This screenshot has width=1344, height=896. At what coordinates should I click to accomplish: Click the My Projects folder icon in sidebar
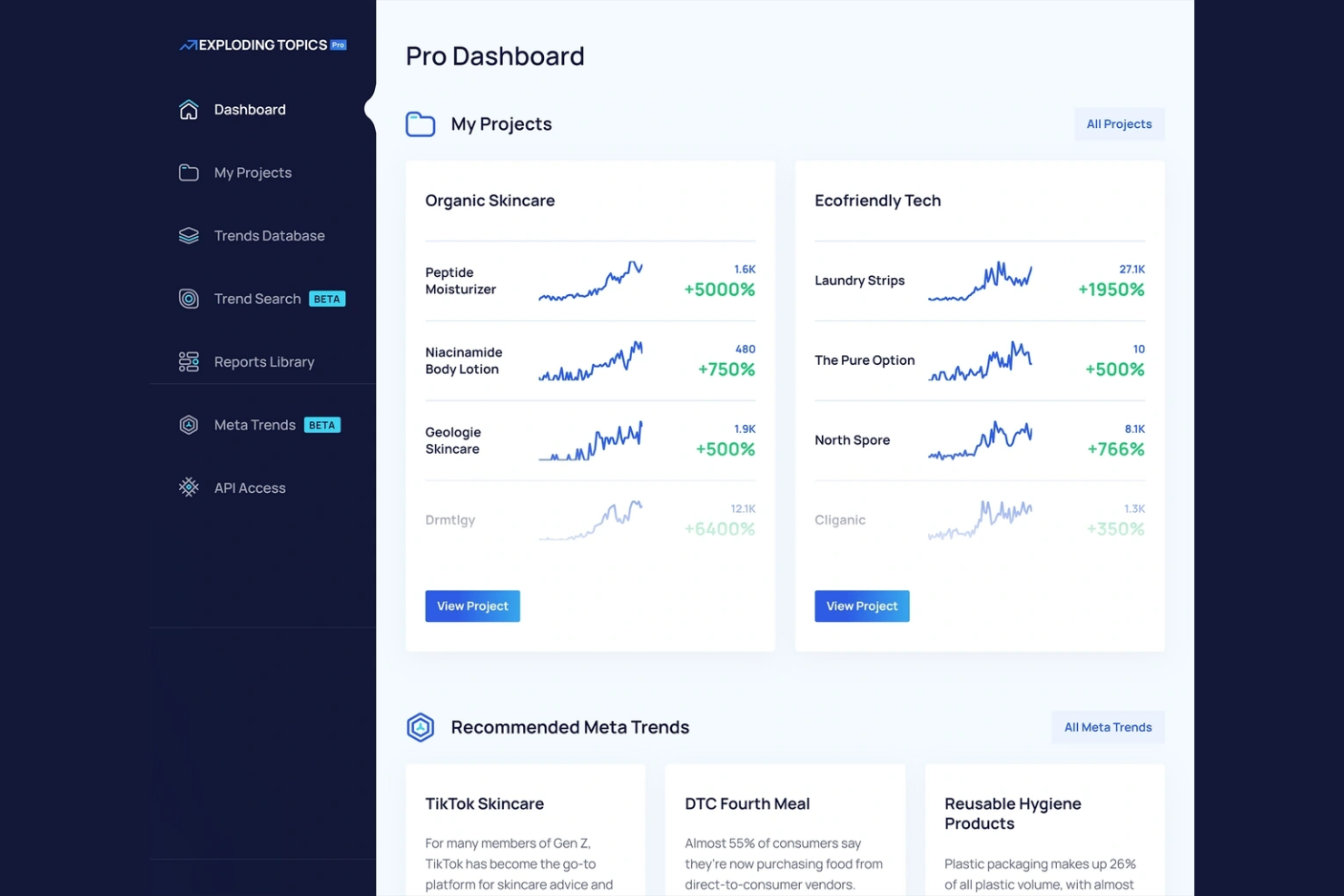tap(189, 172)
